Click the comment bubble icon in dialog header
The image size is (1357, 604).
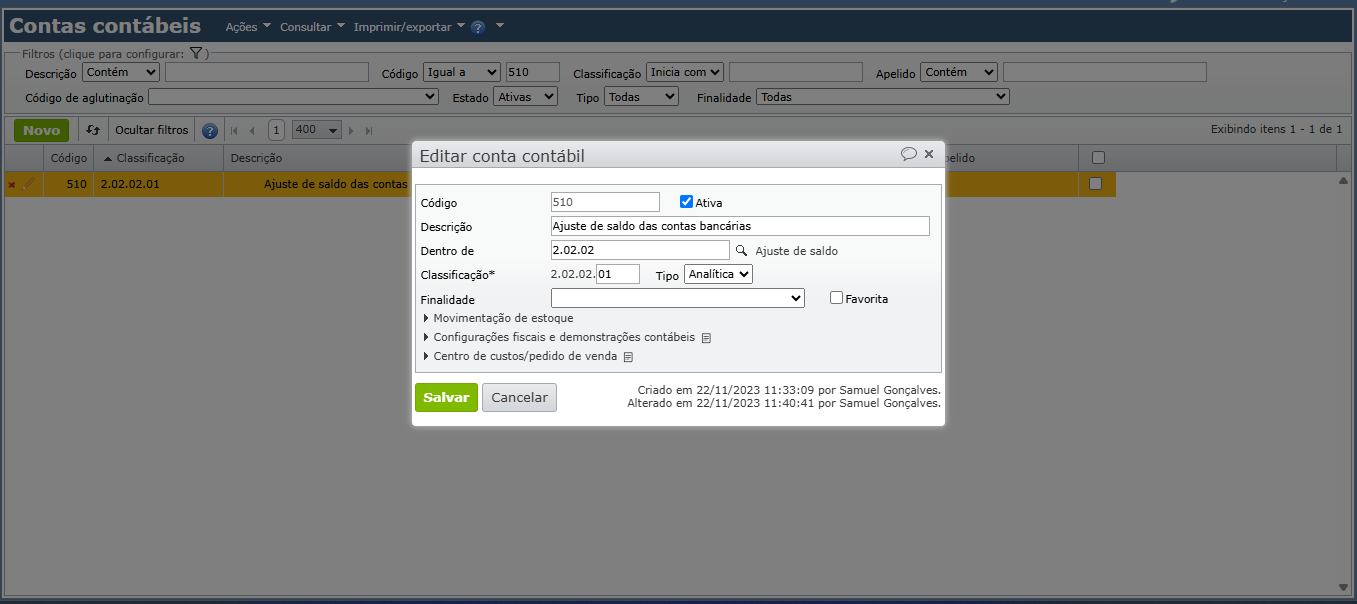909,154
